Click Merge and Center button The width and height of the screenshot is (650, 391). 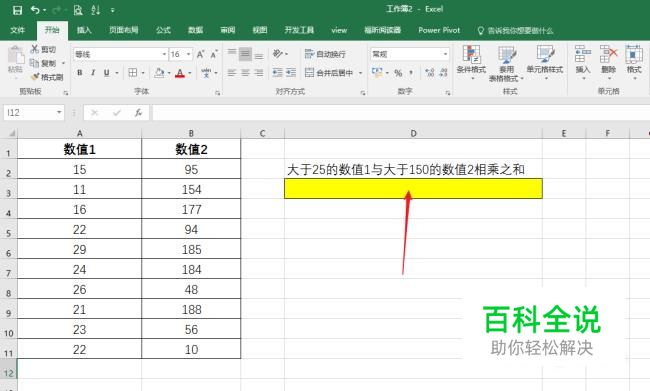coord(329,73)
